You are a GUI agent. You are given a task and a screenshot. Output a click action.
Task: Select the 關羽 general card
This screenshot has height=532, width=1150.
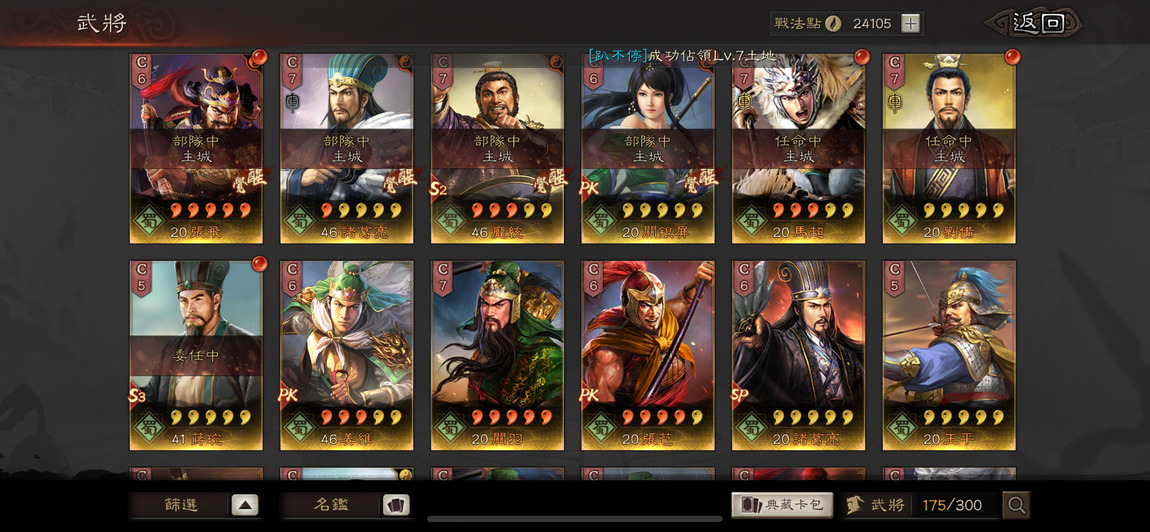497,355
